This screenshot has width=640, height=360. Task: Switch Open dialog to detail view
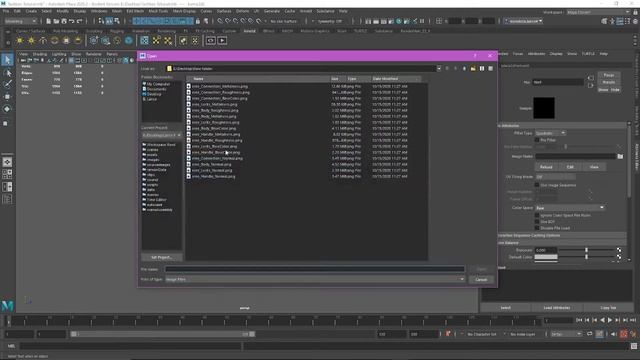coord(491,69)
